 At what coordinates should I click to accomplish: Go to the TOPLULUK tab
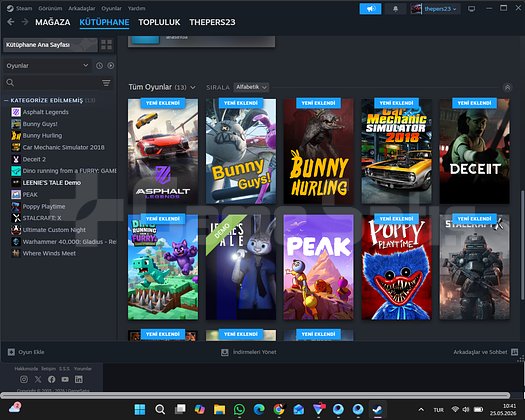pos(159,22)
